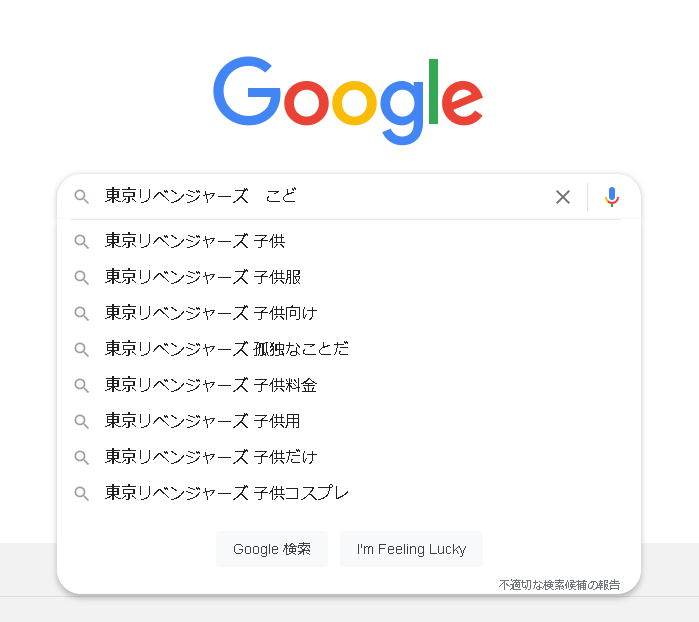The height and width of the screenshot is (622, 699).
Task: Open 不適切な検索候補の報告 link
Action: (559, 585)
